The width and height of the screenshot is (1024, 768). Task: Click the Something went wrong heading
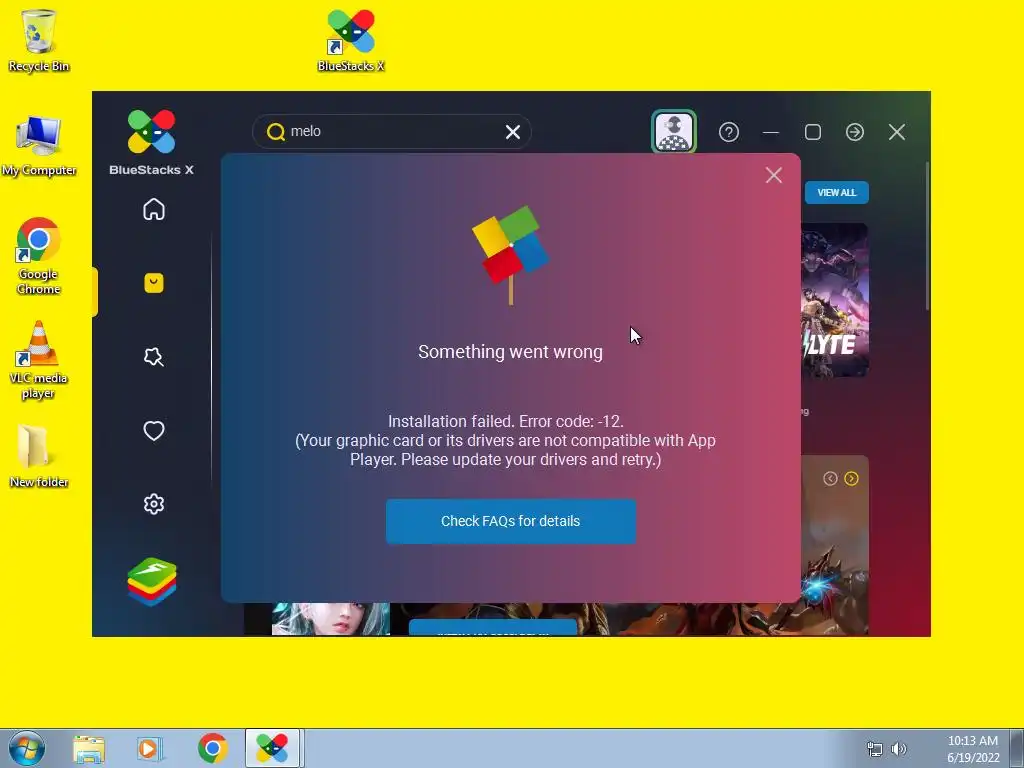(511, 352)
